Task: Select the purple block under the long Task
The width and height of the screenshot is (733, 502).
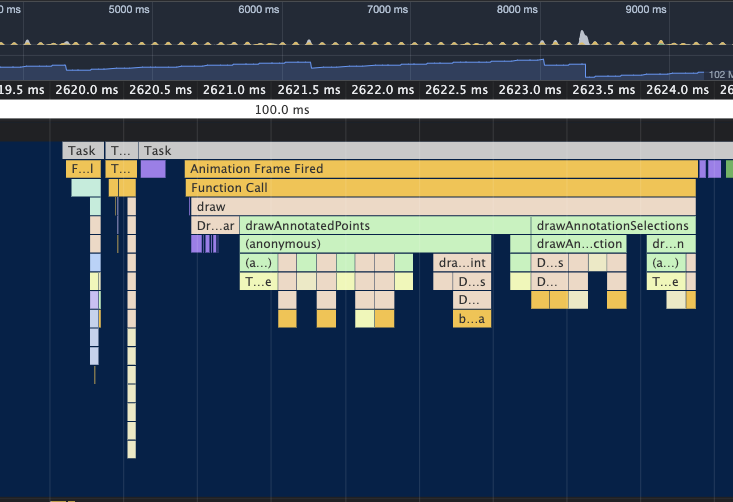Action: tap(153, 169)
